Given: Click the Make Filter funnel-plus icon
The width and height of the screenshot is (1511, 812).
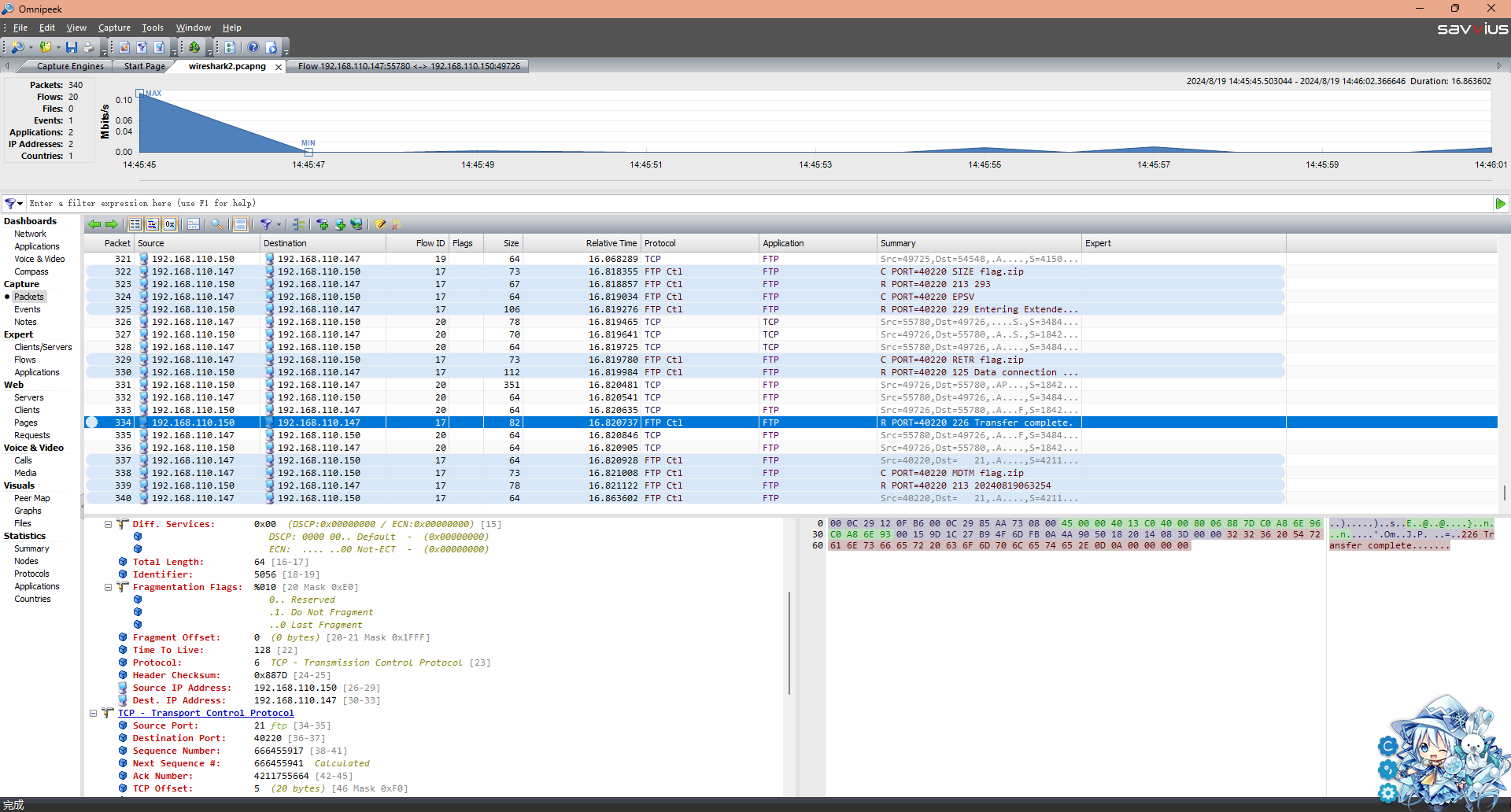Looking at the screenshot, I should [x=323, y=224].
